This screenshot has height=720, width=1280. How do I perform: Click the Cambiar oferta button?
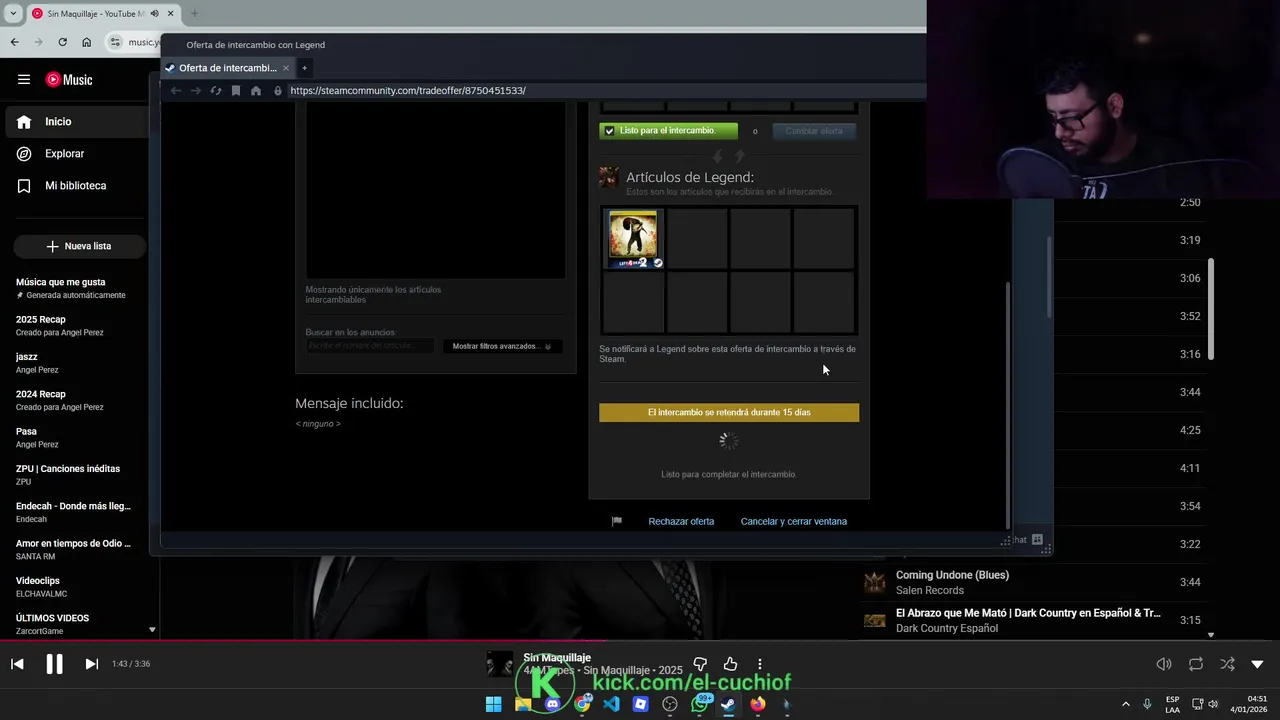[814, 131]
